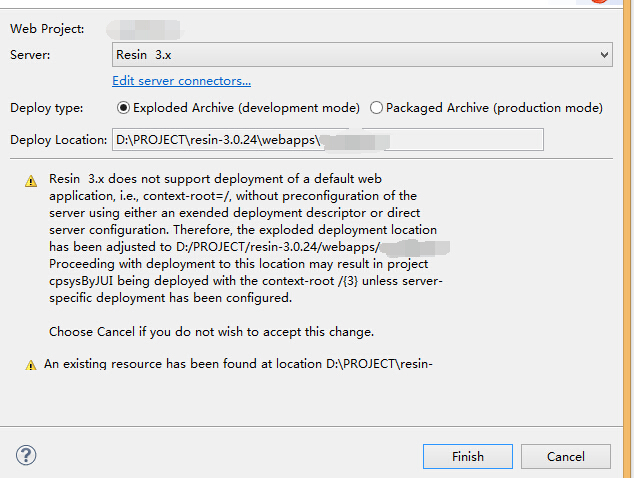Close the dialog with the red corner button
This screenshot has height=478, width=634.
(625, 3)
